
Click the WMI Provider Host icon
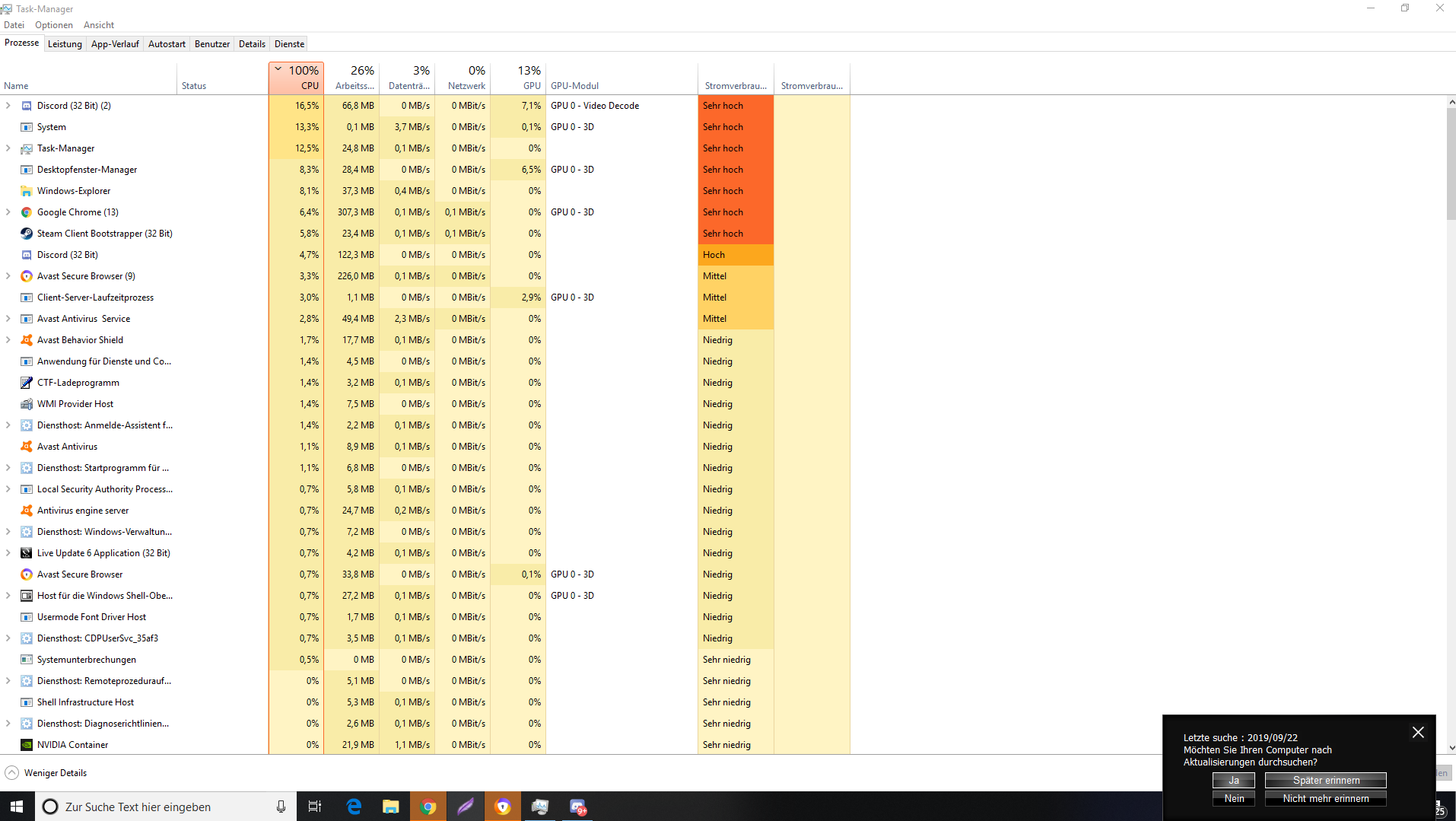[27, 404]
